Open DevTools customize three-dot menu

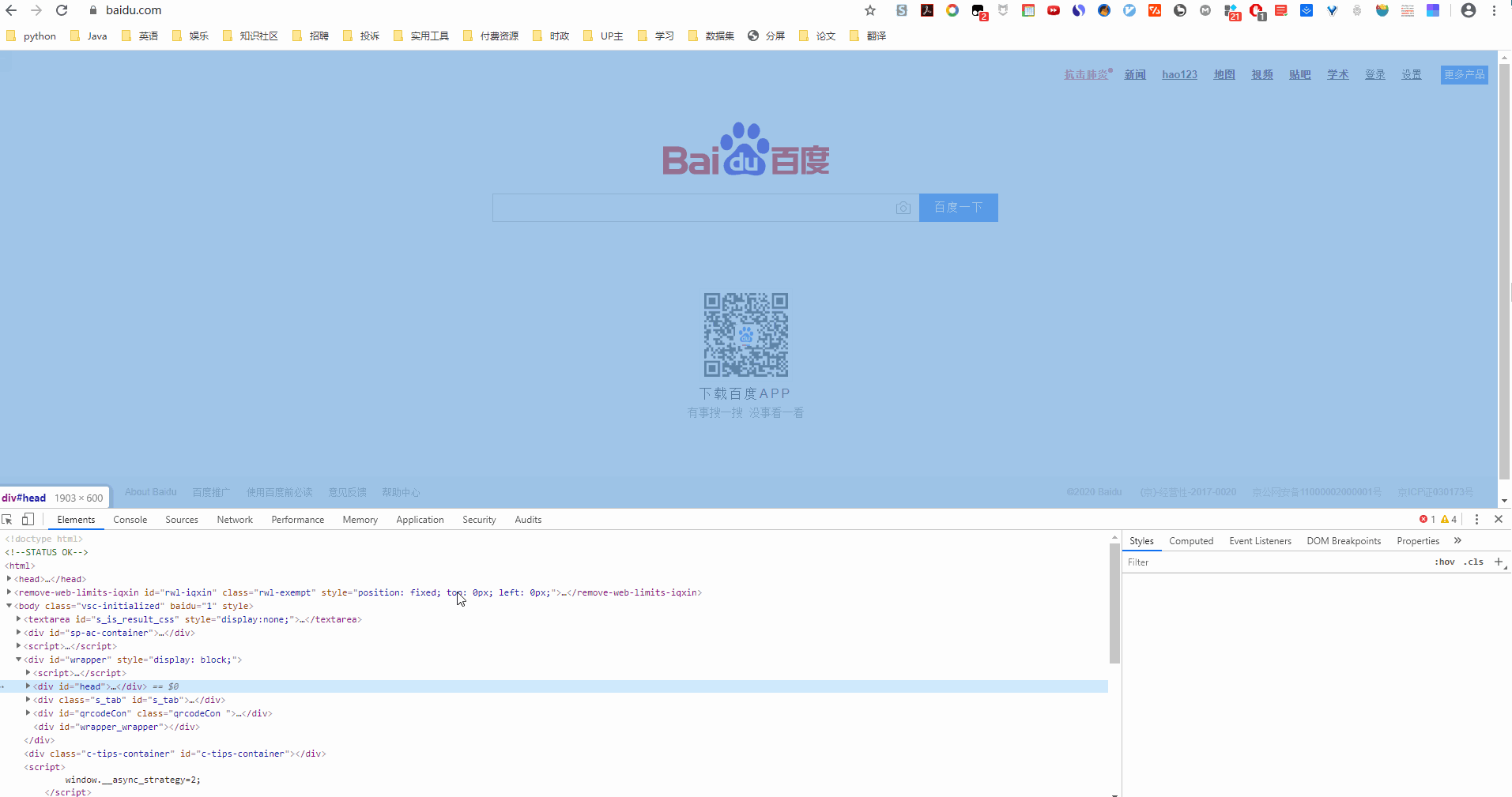1476,519
